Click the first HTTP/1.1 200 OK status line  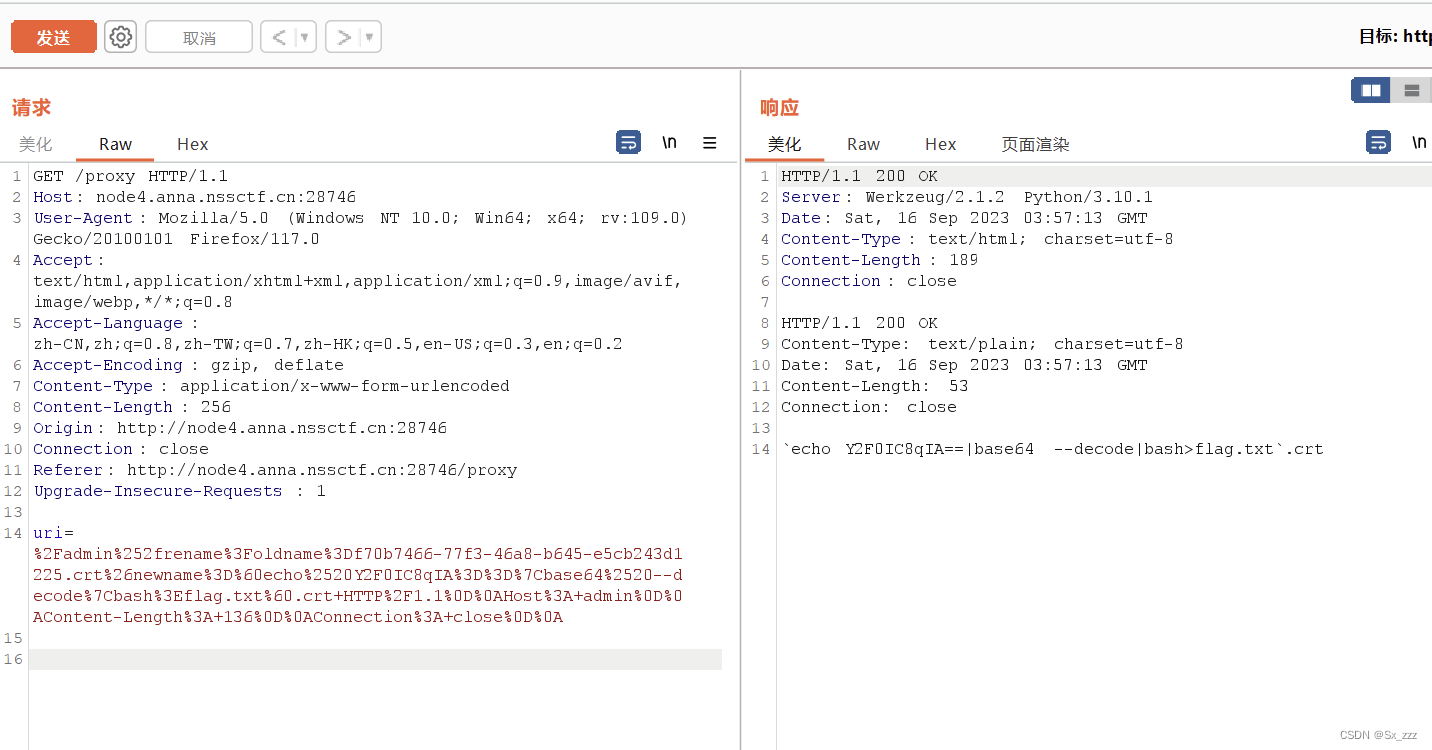click(859, 176)
